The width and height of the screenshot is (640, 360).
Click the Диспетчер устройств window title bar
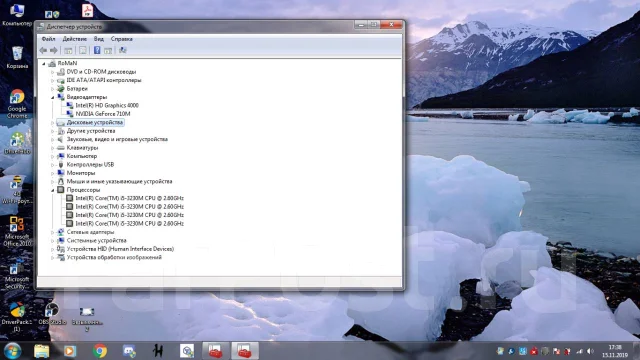(196, 27)
